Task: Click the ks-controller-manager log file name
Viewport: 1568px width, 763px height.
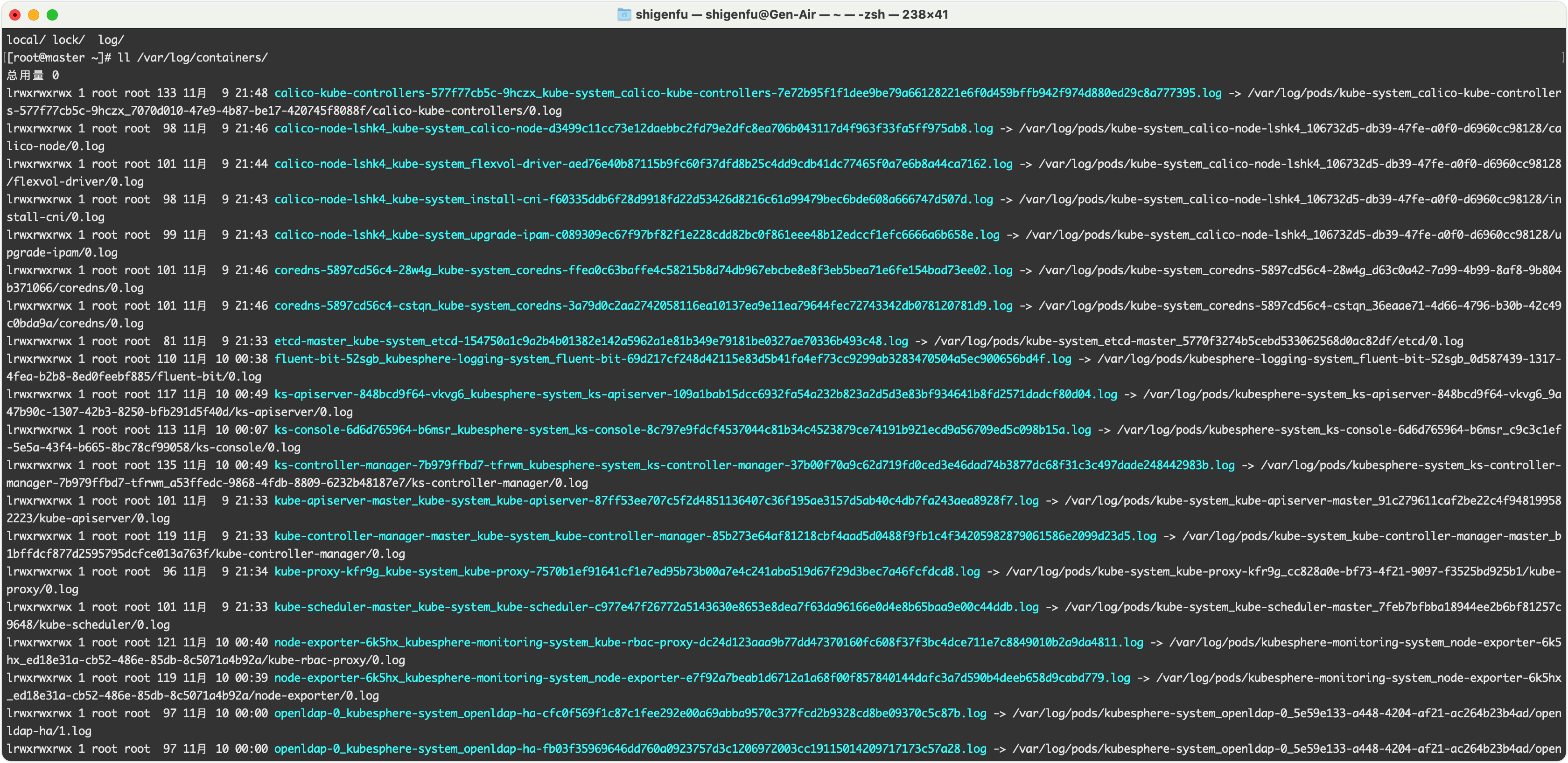Action: (754, 465)
